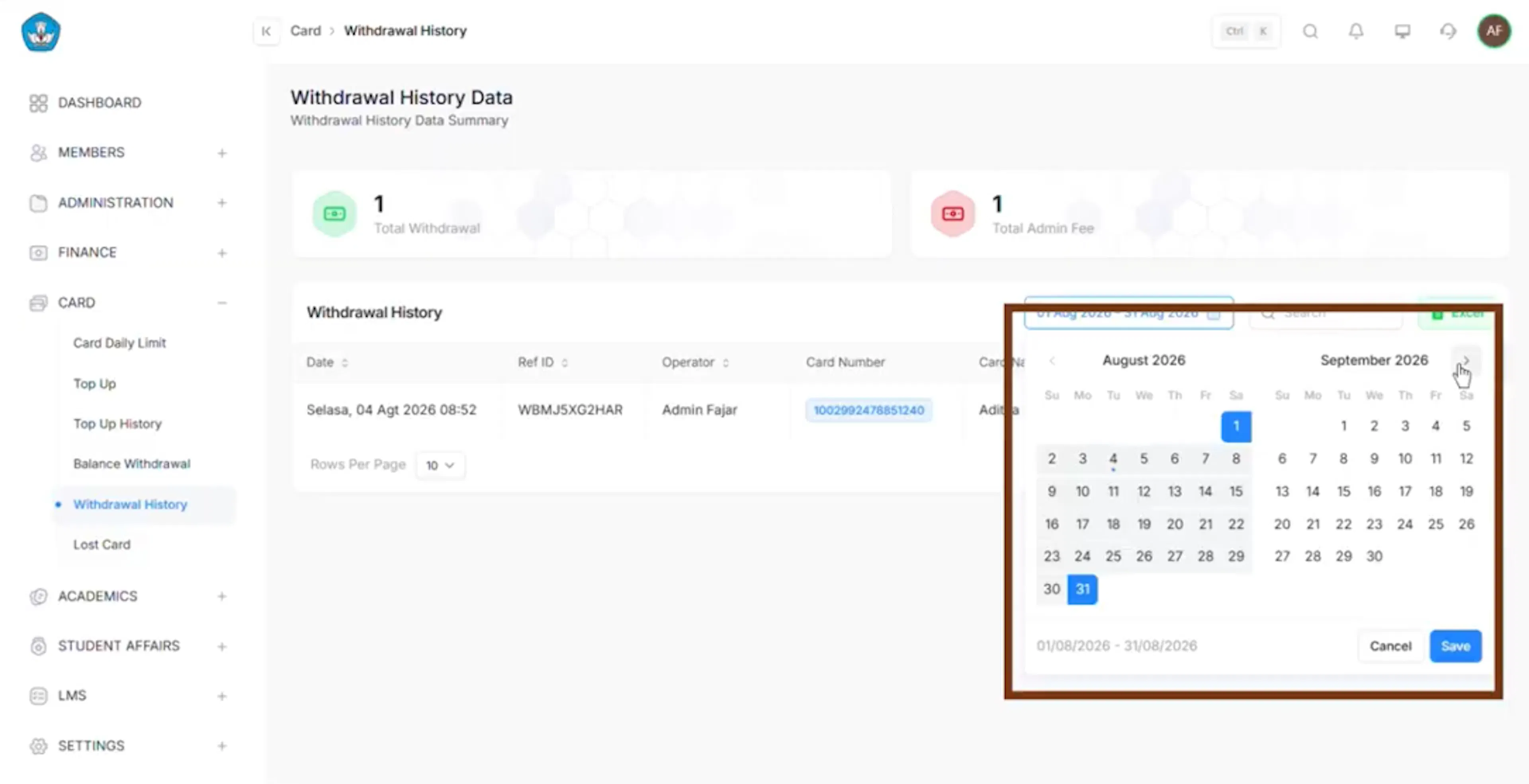
Task: Open the Lost Card page
Action: tap(102, 544)
